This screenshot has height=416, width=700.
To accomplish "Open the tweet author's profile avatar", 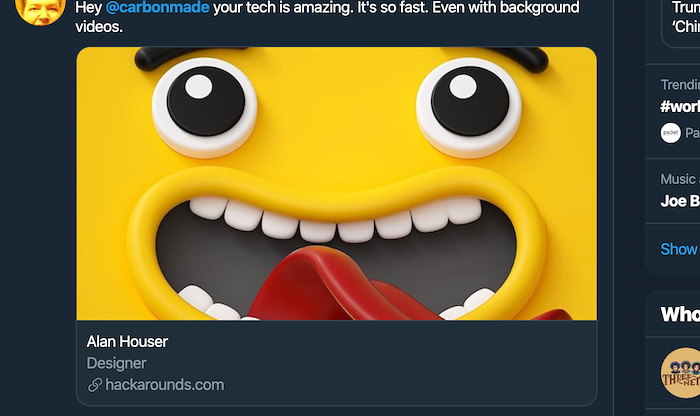I will 41,8.
